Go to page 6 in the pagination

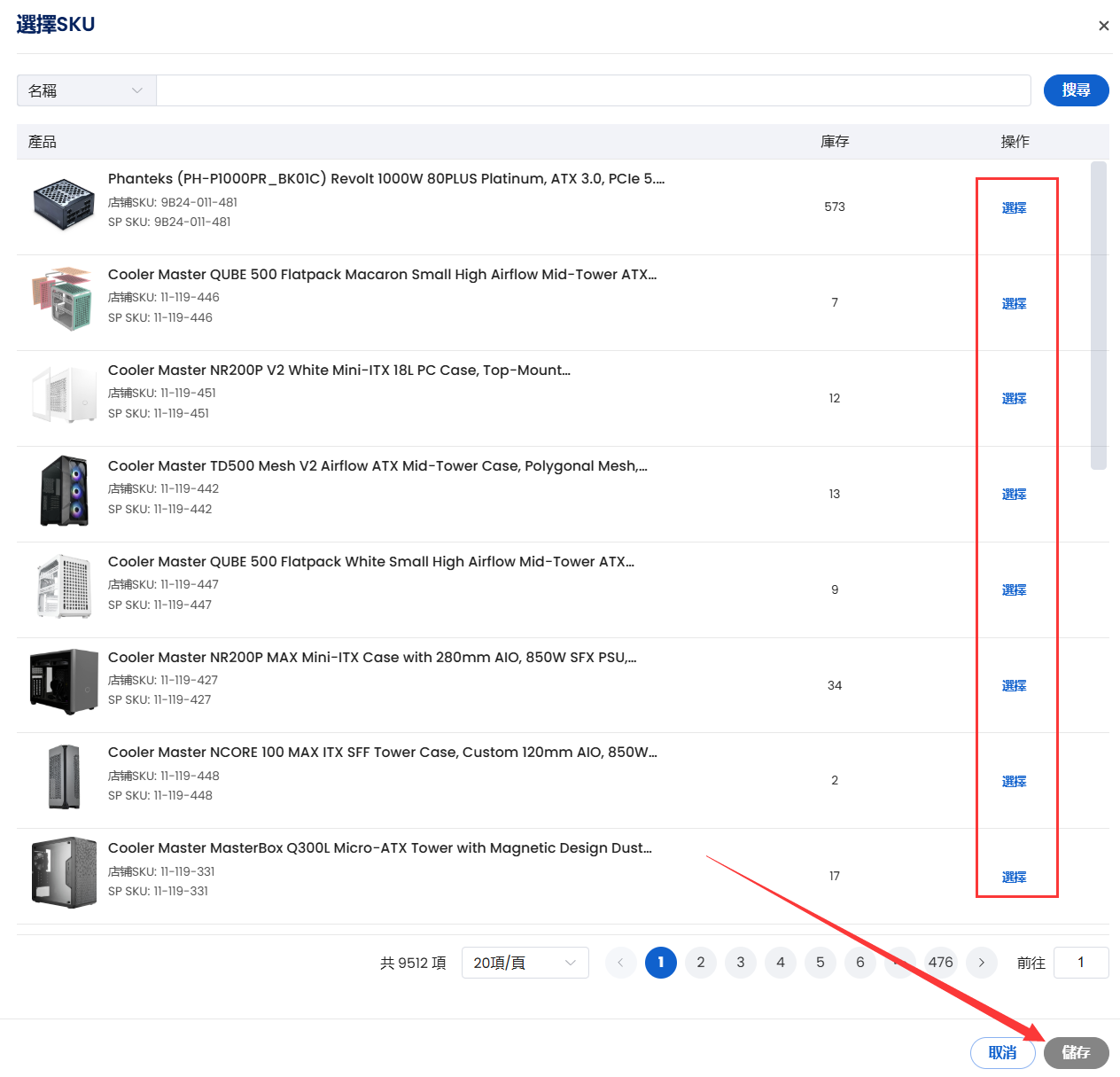click(x=860, y=963)
